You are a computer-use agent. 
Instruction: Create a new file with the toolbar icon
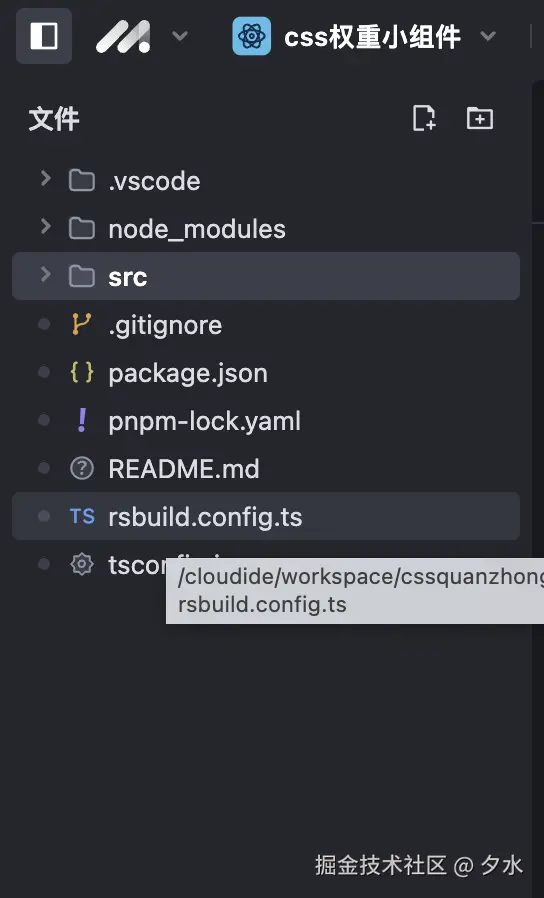click(x=424, y=119)
